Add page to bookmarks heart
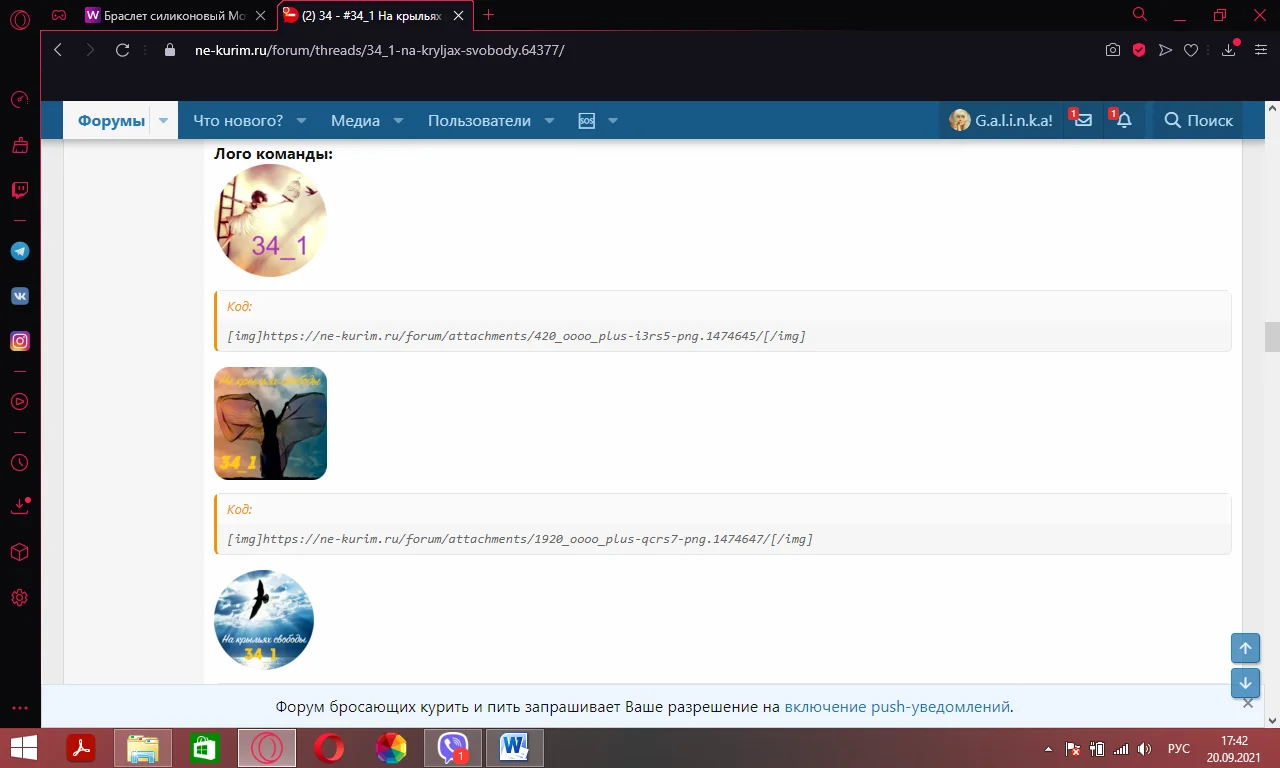1280x768 pixels. (x=1191, y=50)
